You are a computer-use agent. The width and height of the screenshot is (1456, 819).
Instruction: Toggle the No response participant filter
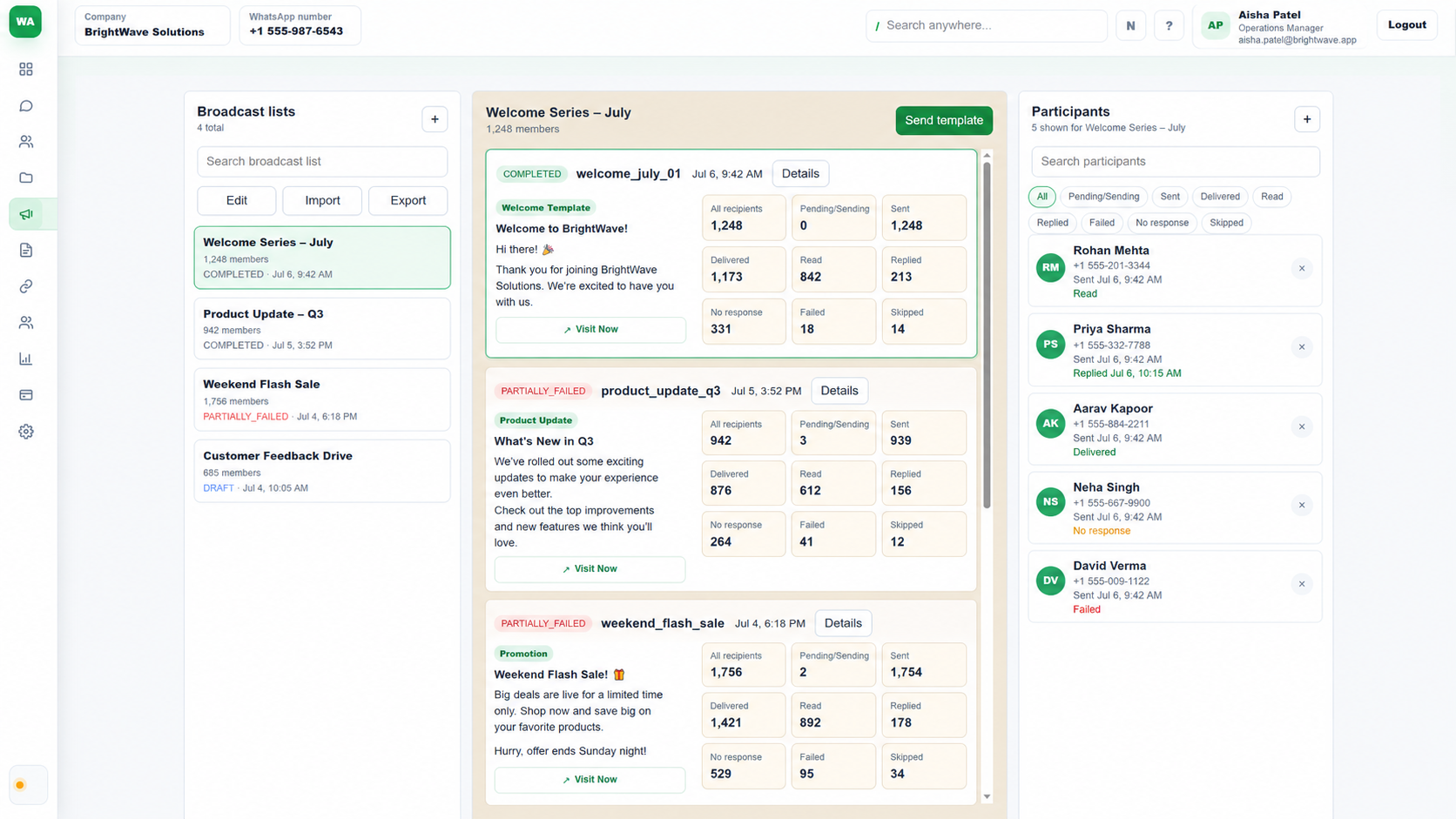(1162, 223)
